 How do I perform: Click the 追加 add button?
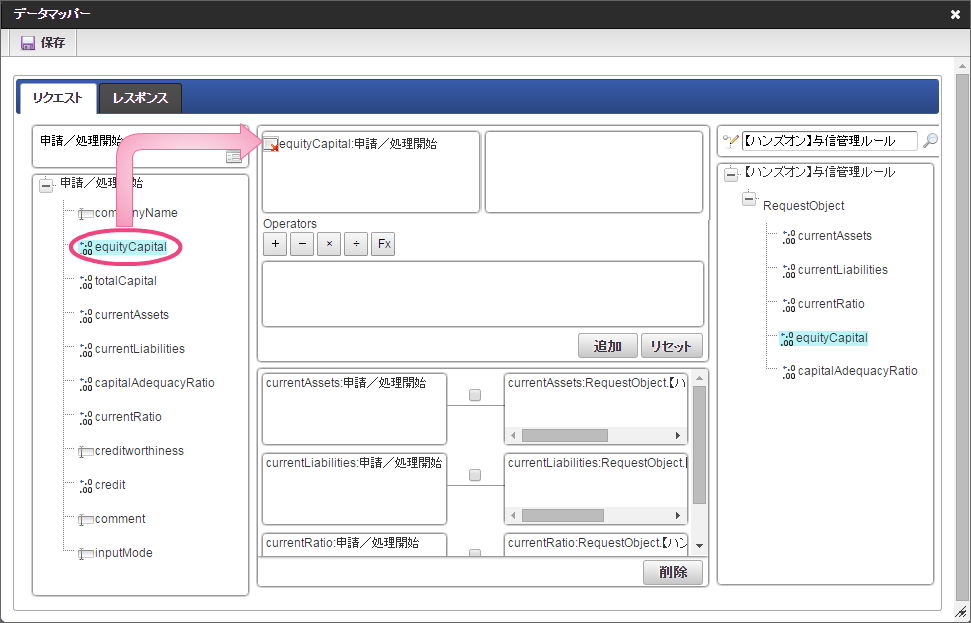tap(607, 346)
